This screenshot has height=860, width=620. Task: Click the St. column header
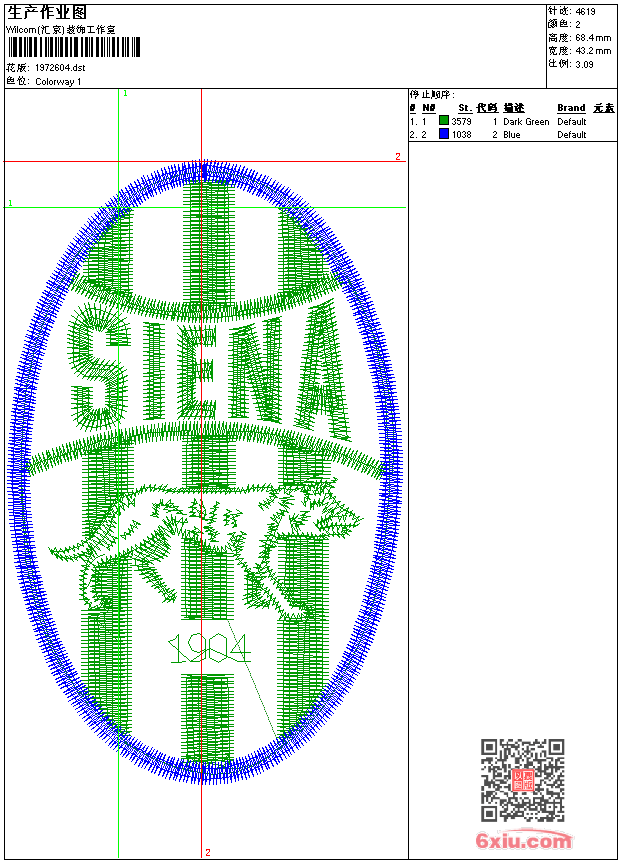click(464, 108)
